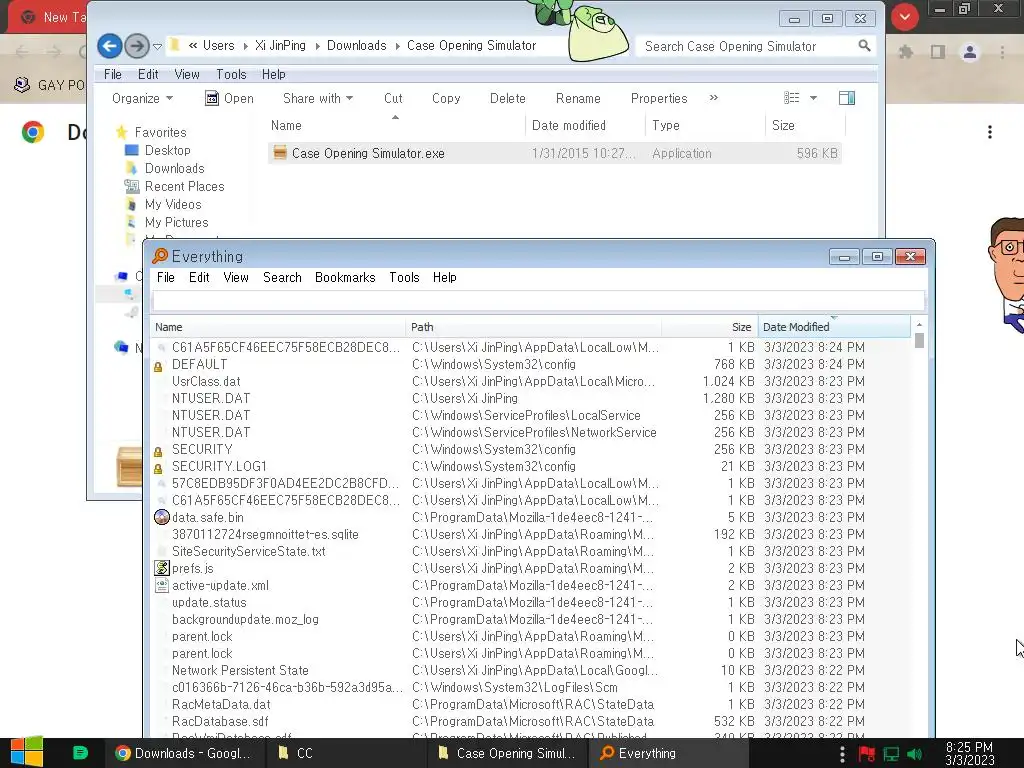1024x768 pixels.
Task: Go forward in Explorer navigation
Action: coord(136,46)
